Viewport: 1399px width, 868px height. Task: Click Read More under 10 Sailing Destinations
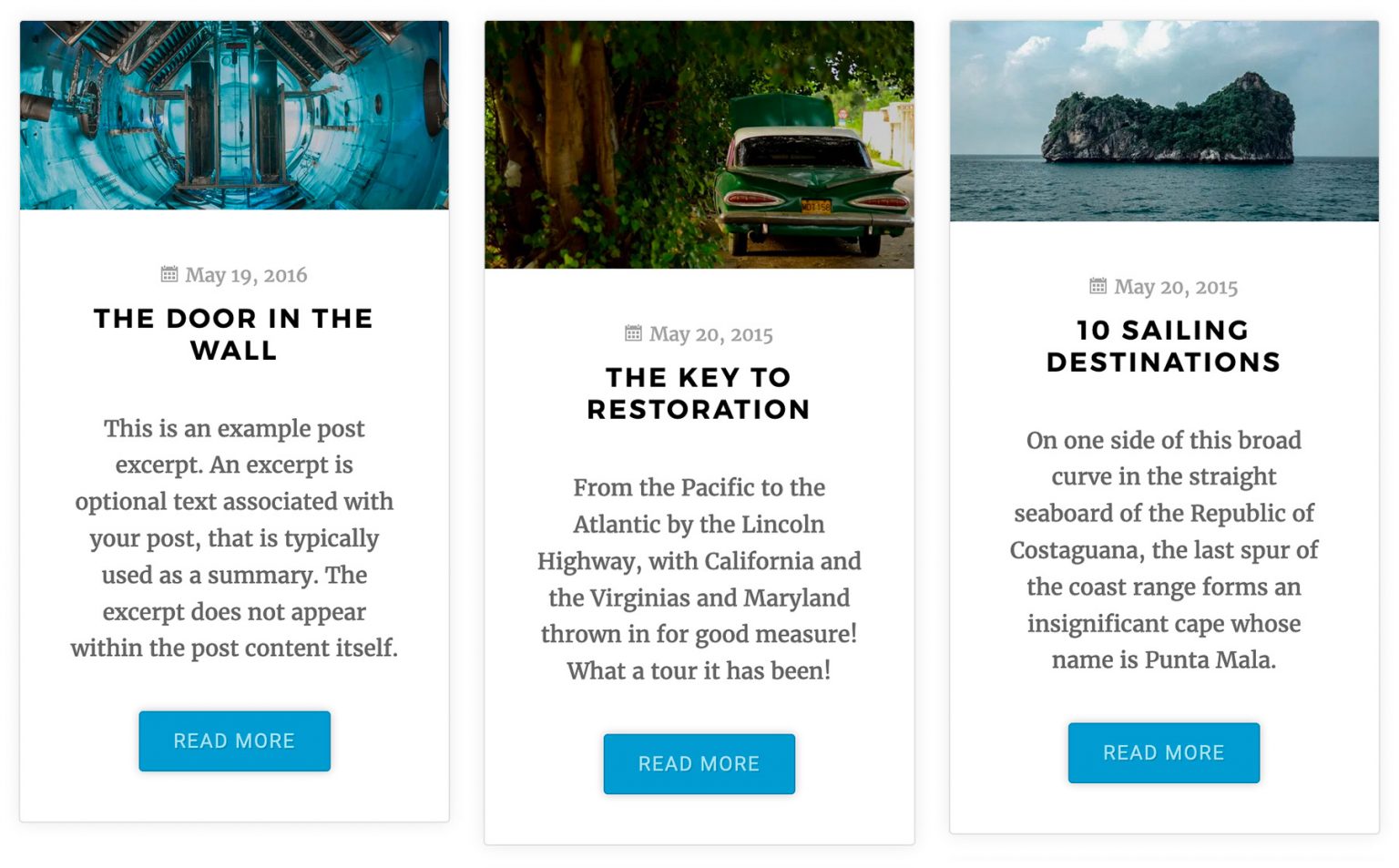tap(1164, 753)
